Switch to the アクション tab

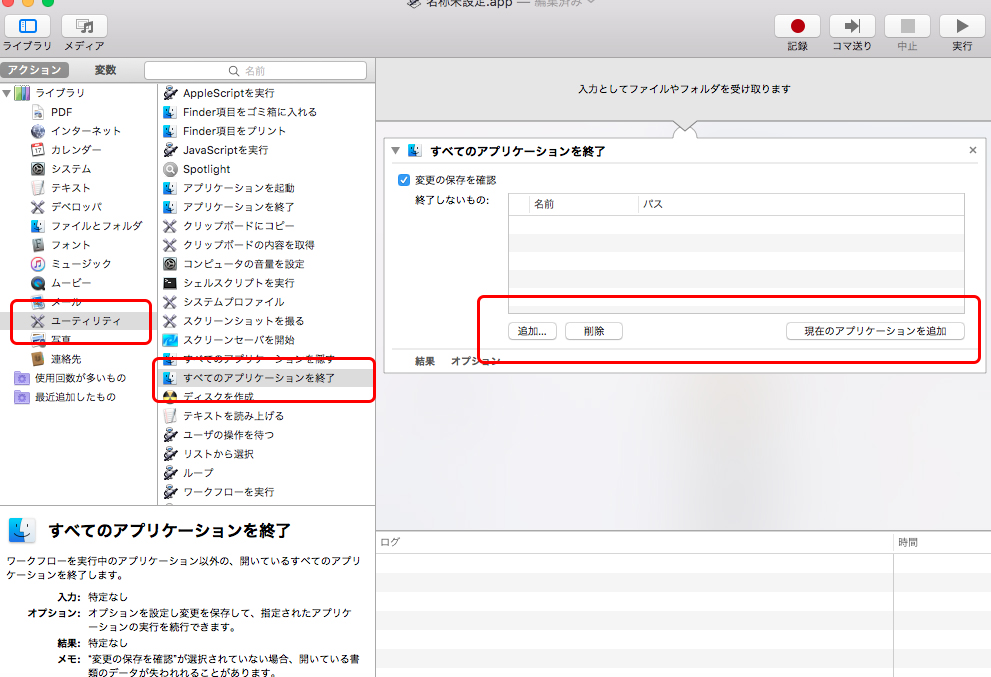(35, 70)
